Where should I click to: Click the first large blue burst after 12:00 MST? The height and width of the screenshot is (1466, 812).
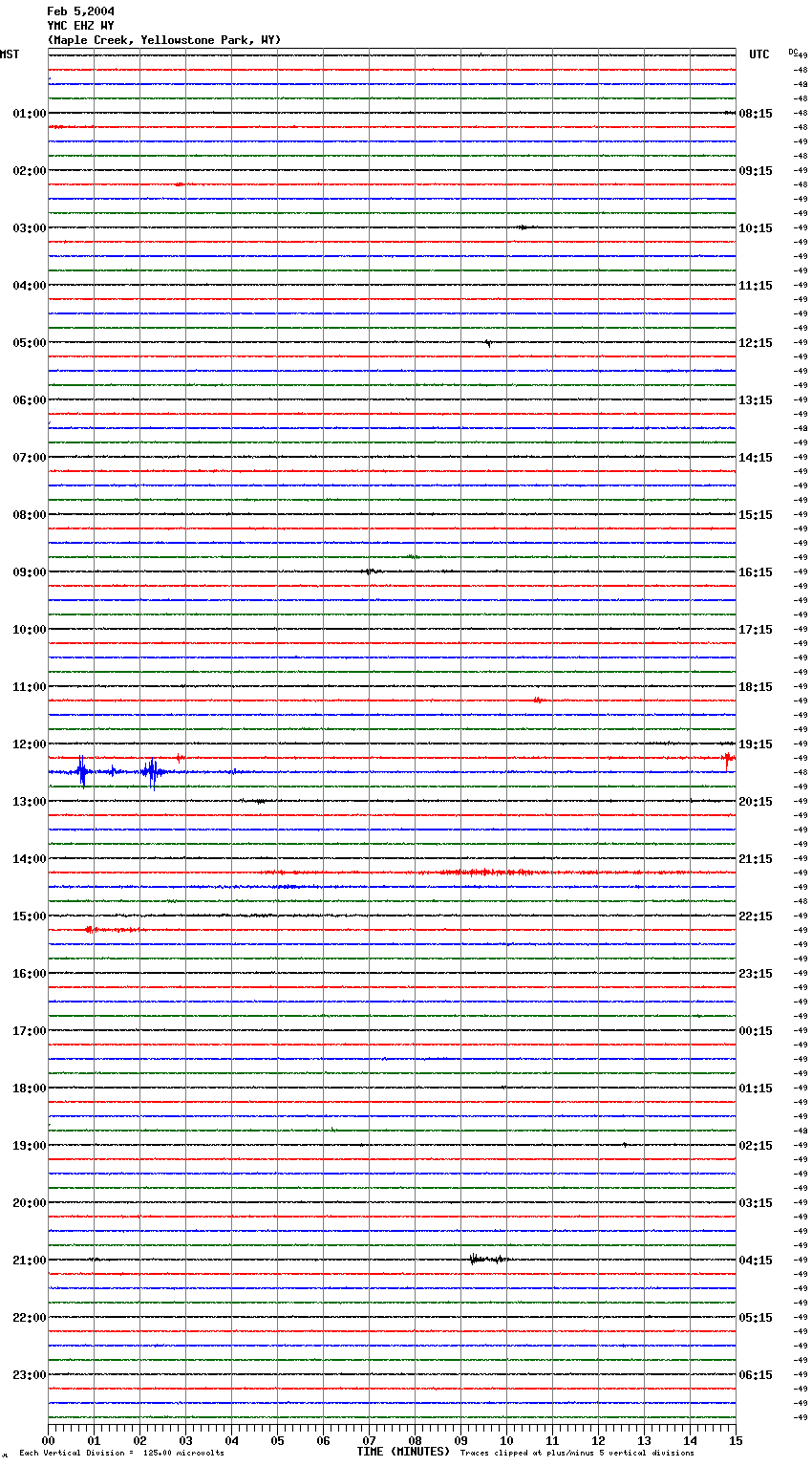82,771
